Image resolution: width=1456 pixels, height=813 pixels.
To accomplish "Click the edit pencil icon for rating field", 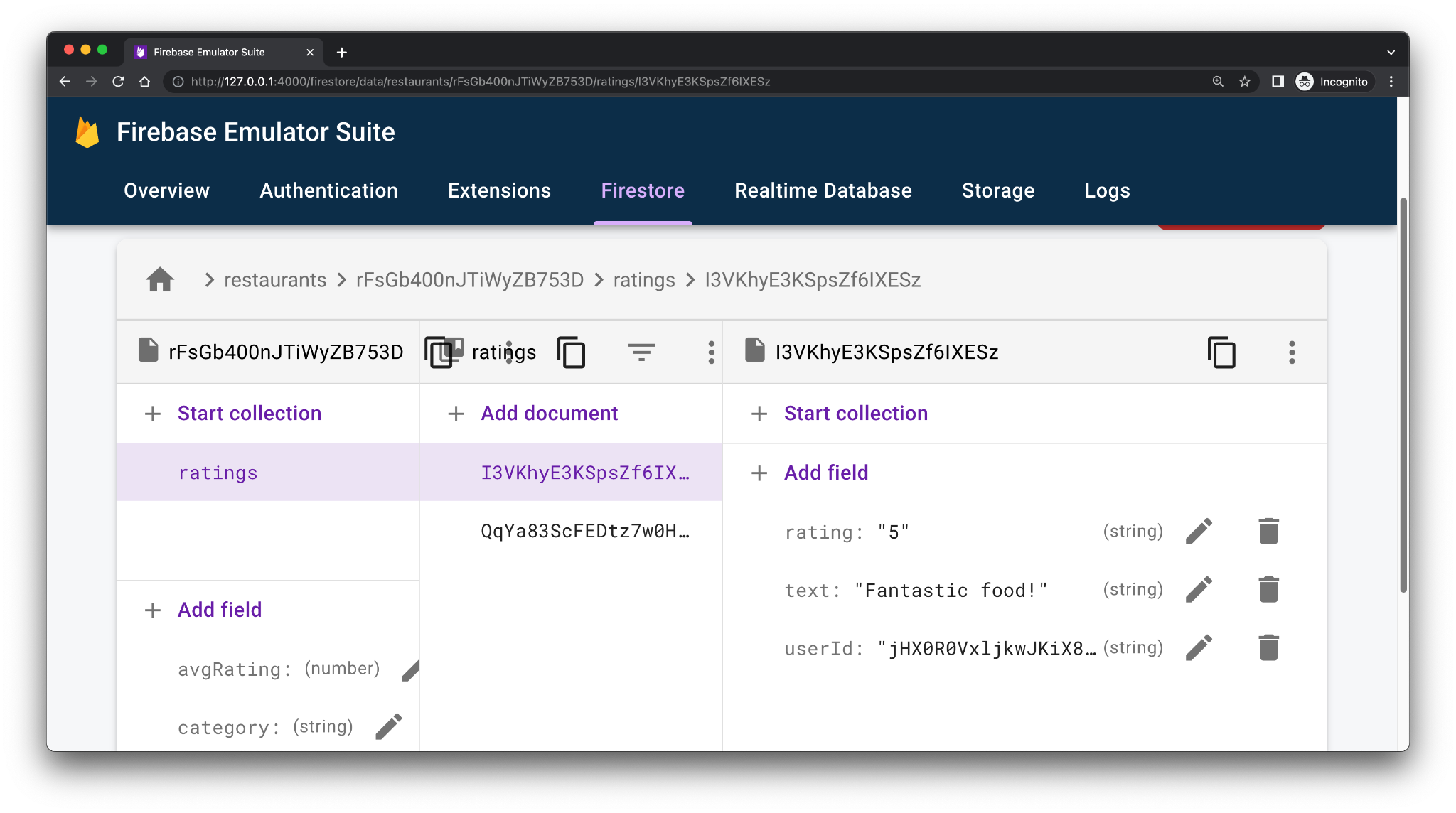I will tap(1200, 531).
